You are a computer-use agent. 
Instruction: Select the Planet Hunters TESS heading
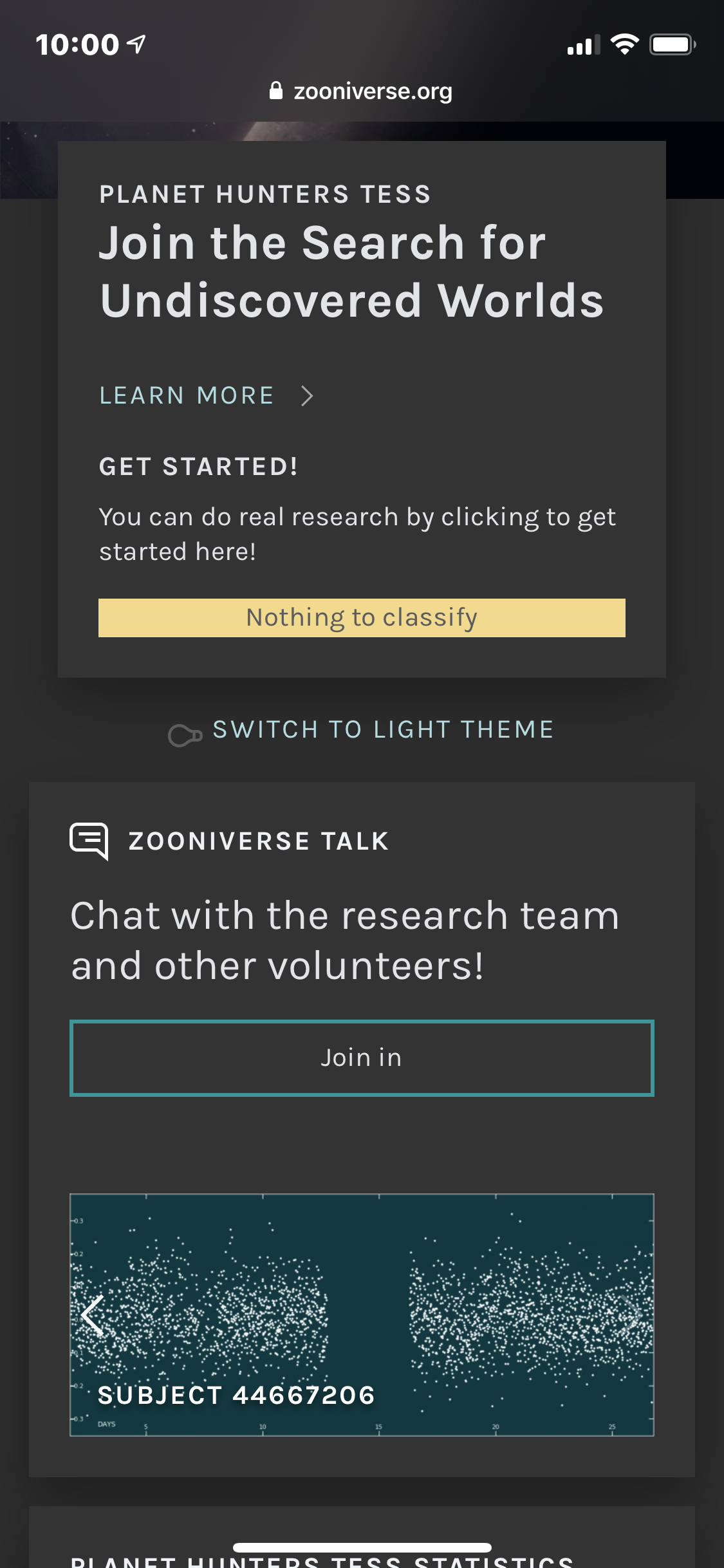pos(265,193)
